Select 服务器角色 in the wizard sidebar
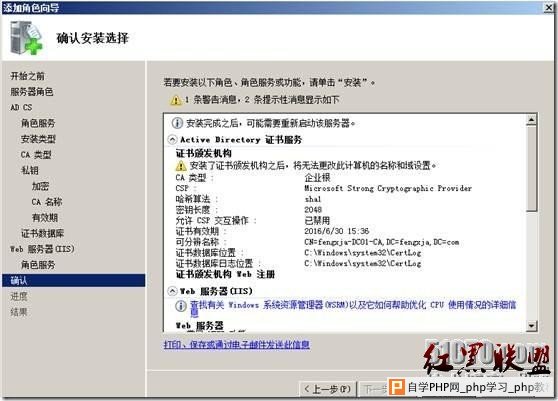The height and width of the screenshot is (401, 558). [x=32, y=91]
